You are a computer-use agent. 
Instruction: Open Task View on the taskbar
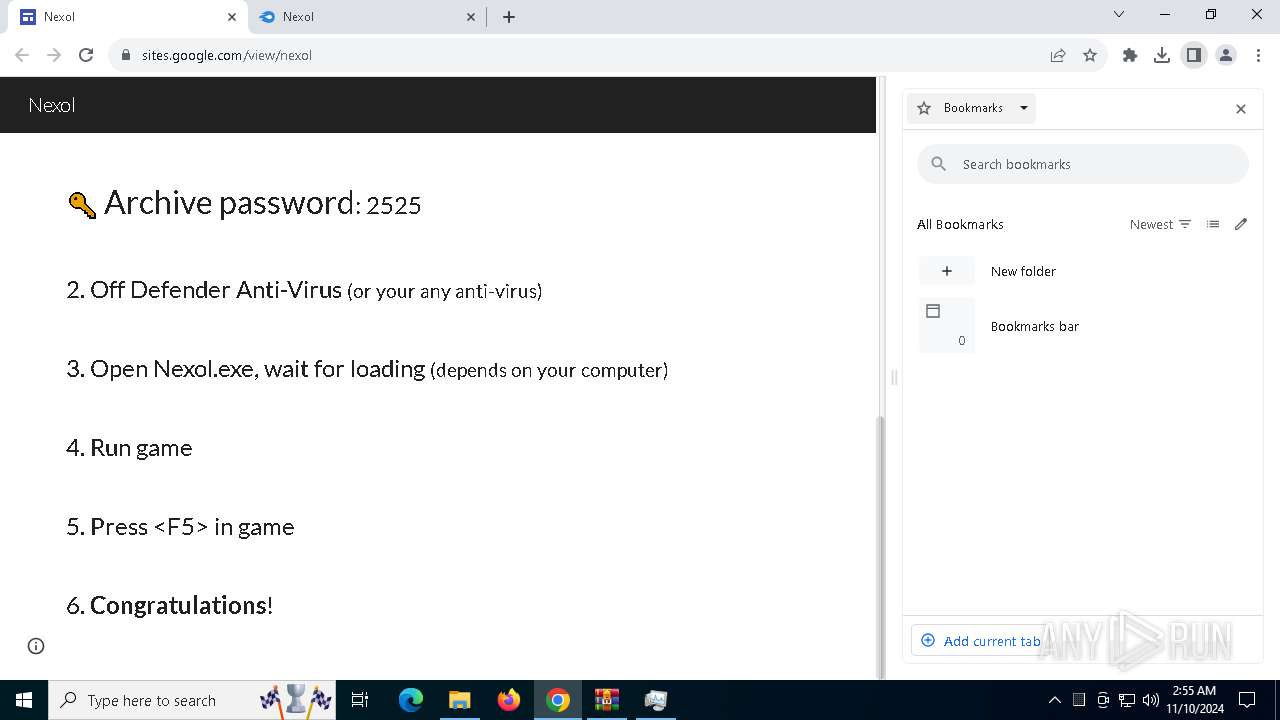coord(360,700)
